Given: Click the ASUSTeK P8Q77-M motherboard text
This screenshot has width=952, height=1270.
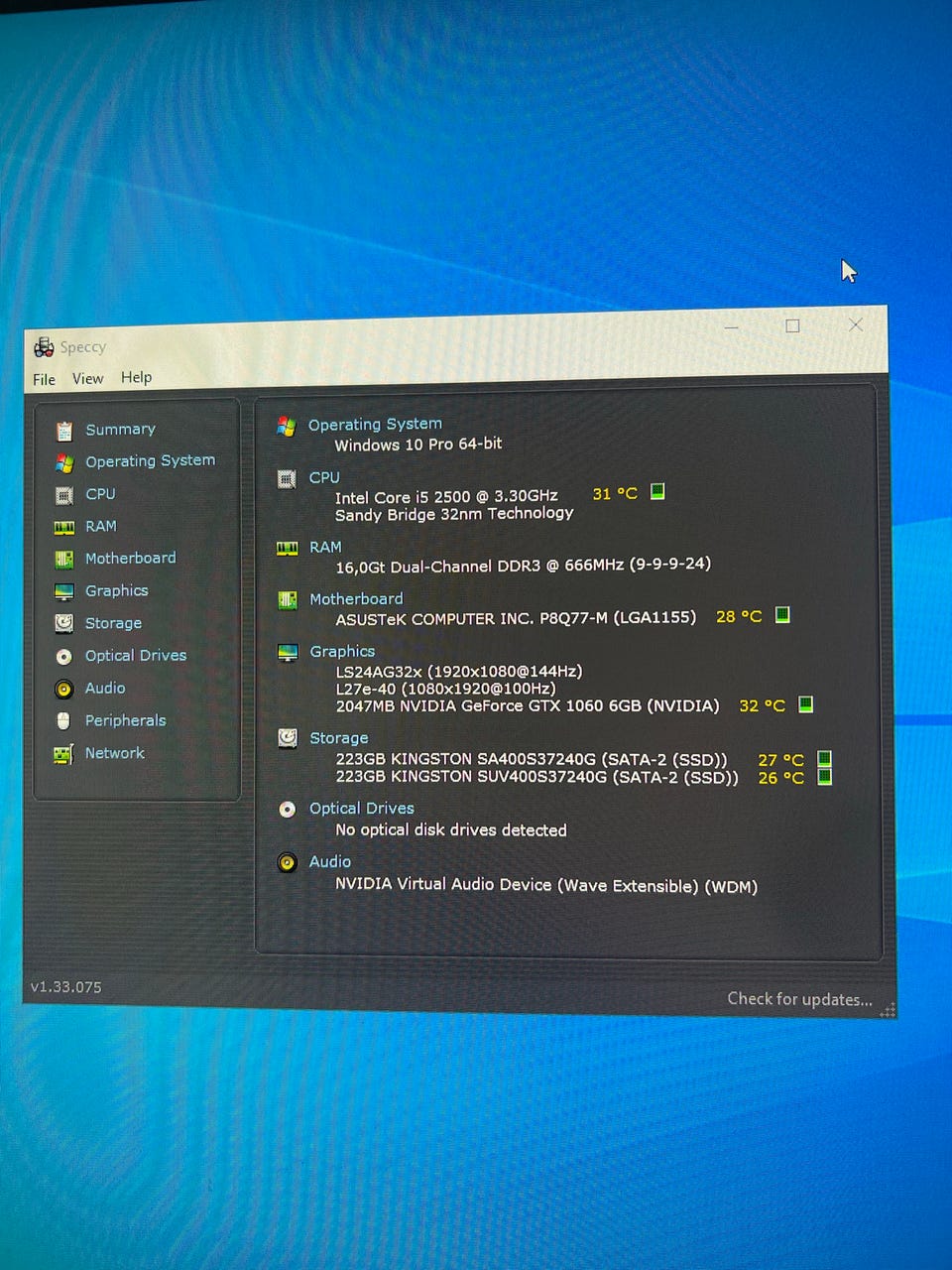Looking at the screenshot, I should 516,618.
